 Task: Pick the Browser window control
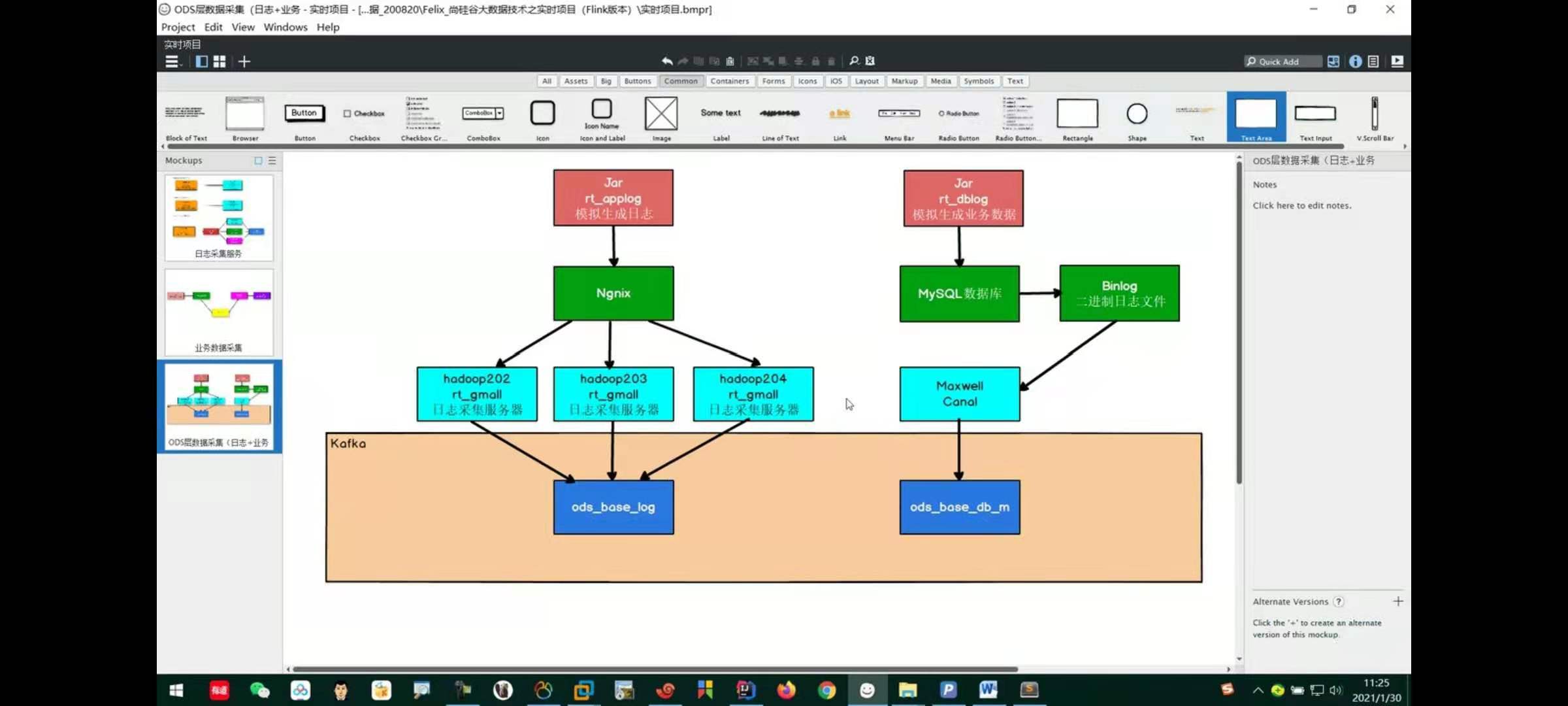click(x=245, y=118)
